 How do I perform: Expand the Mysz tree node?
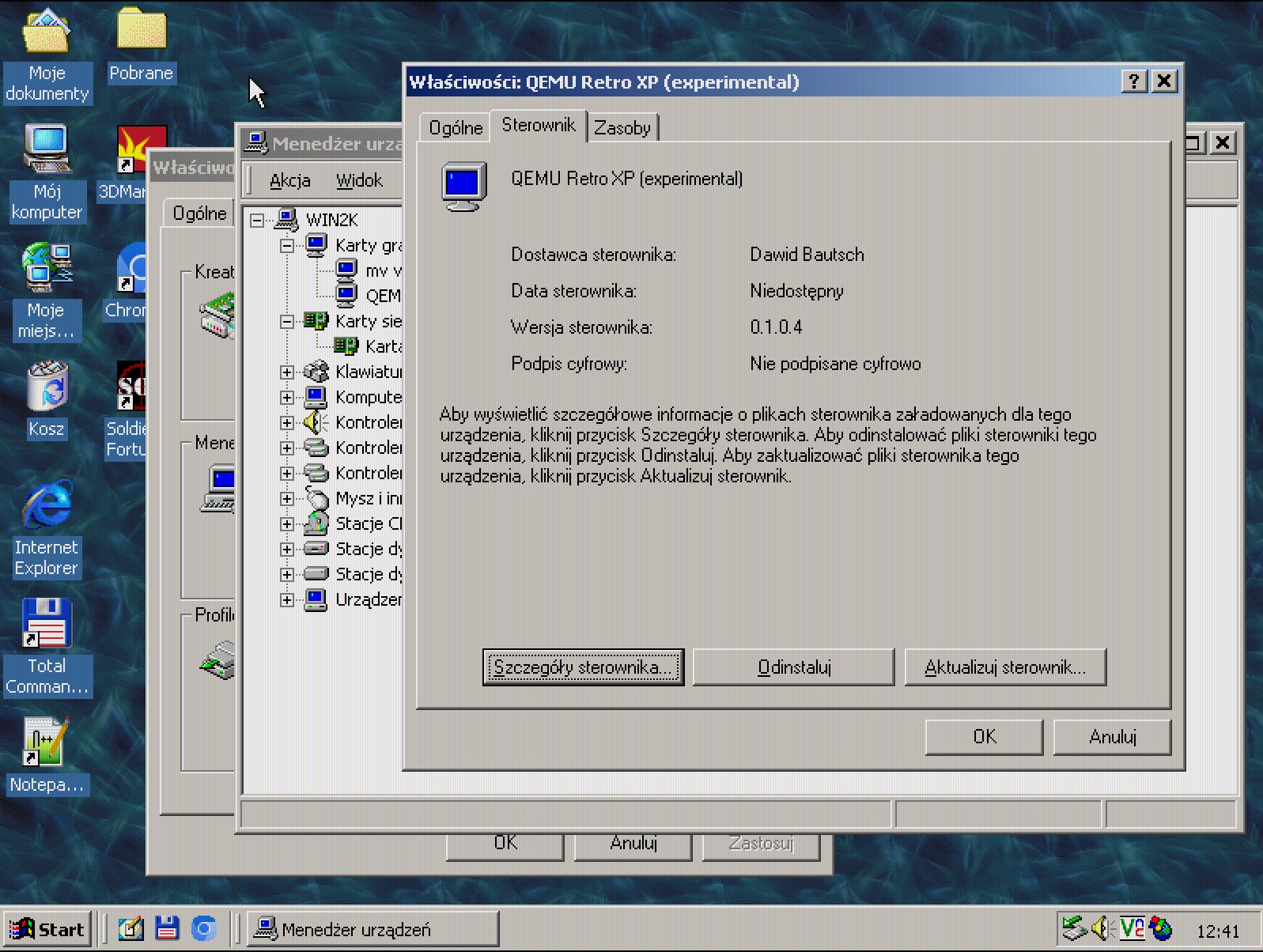[287, 499]
